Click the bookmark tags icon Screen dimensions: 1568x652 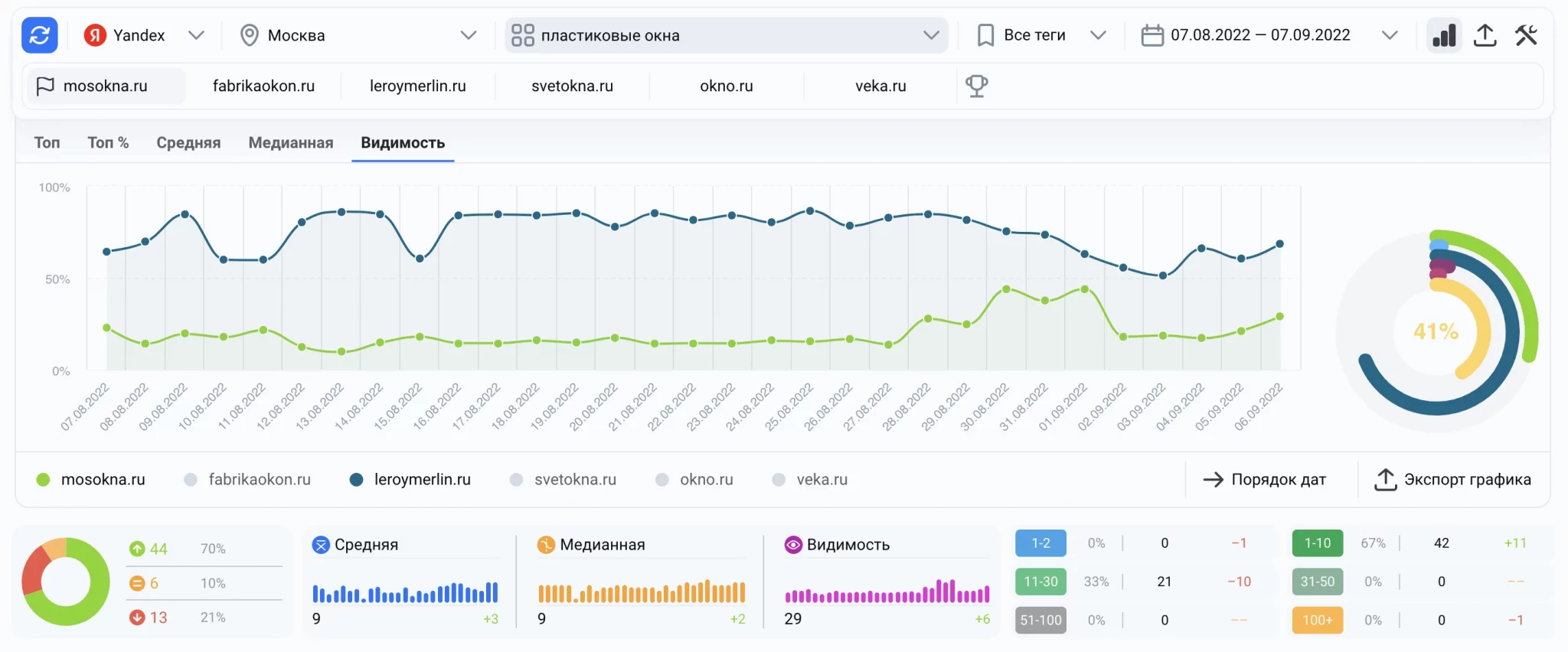tap(986, 35)
